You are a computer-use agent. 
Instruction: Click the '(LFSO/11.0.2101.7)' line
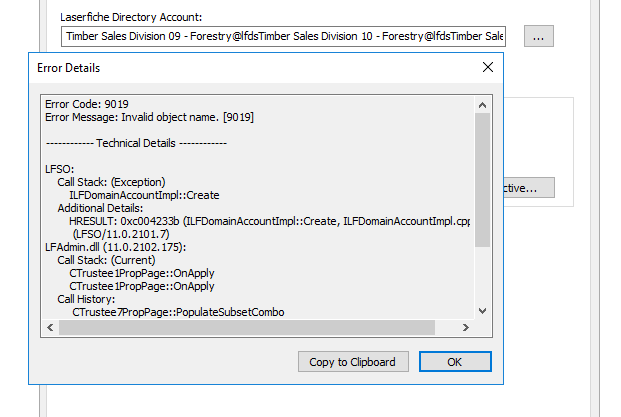click(x=121, y=234)
